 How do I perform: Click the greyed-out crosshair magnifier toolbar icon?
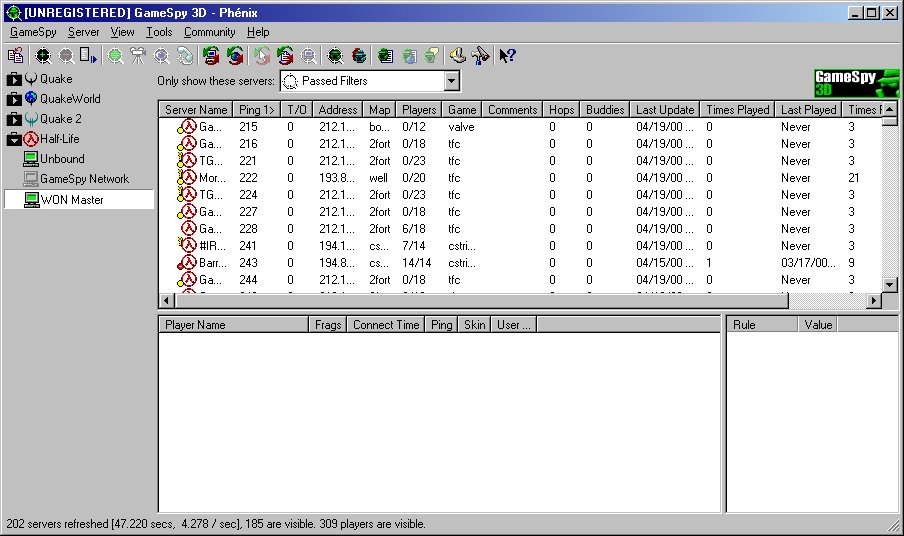pos(66,56)
